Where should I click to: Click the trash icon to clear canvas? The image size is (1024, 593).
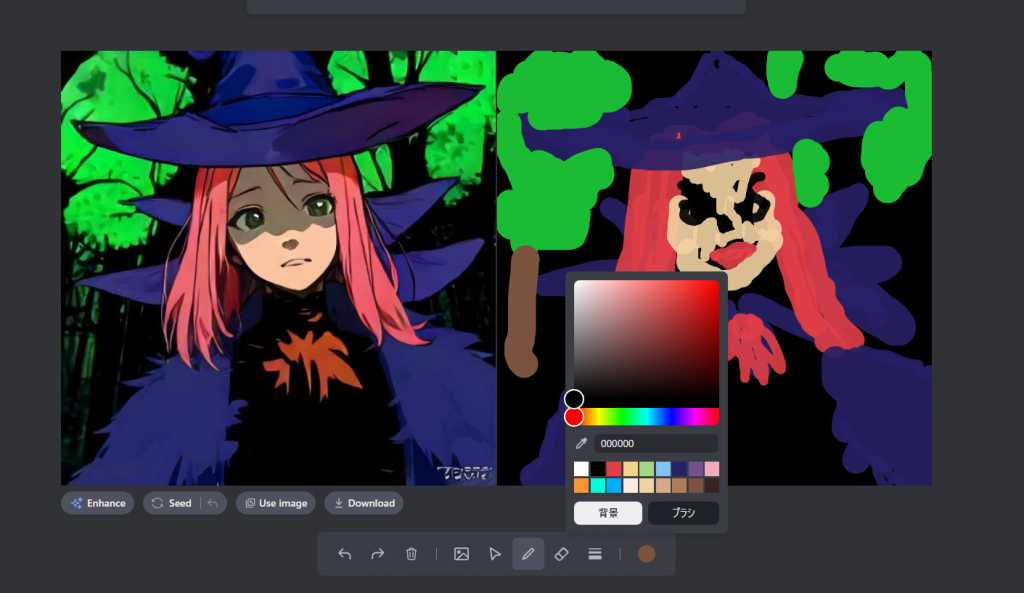tap(411, 554)
